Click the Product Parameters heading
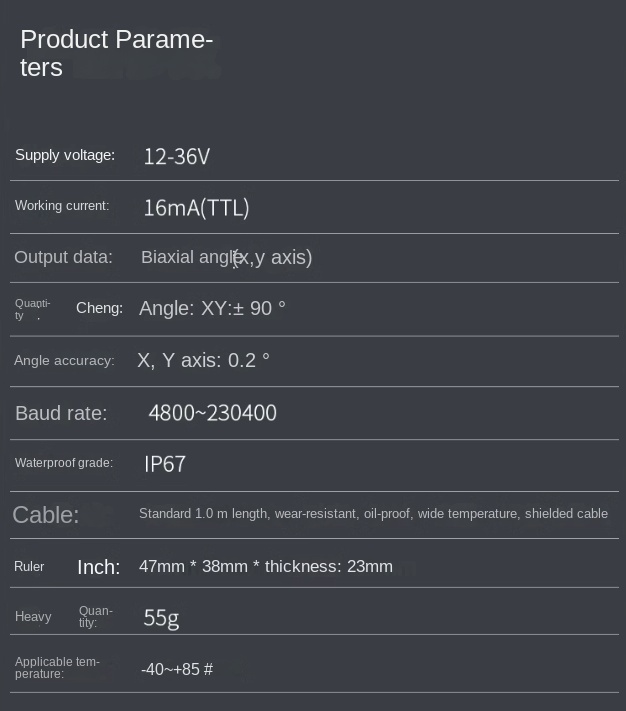The width and height of the screenshot is (626, 711). pos(116,53)
